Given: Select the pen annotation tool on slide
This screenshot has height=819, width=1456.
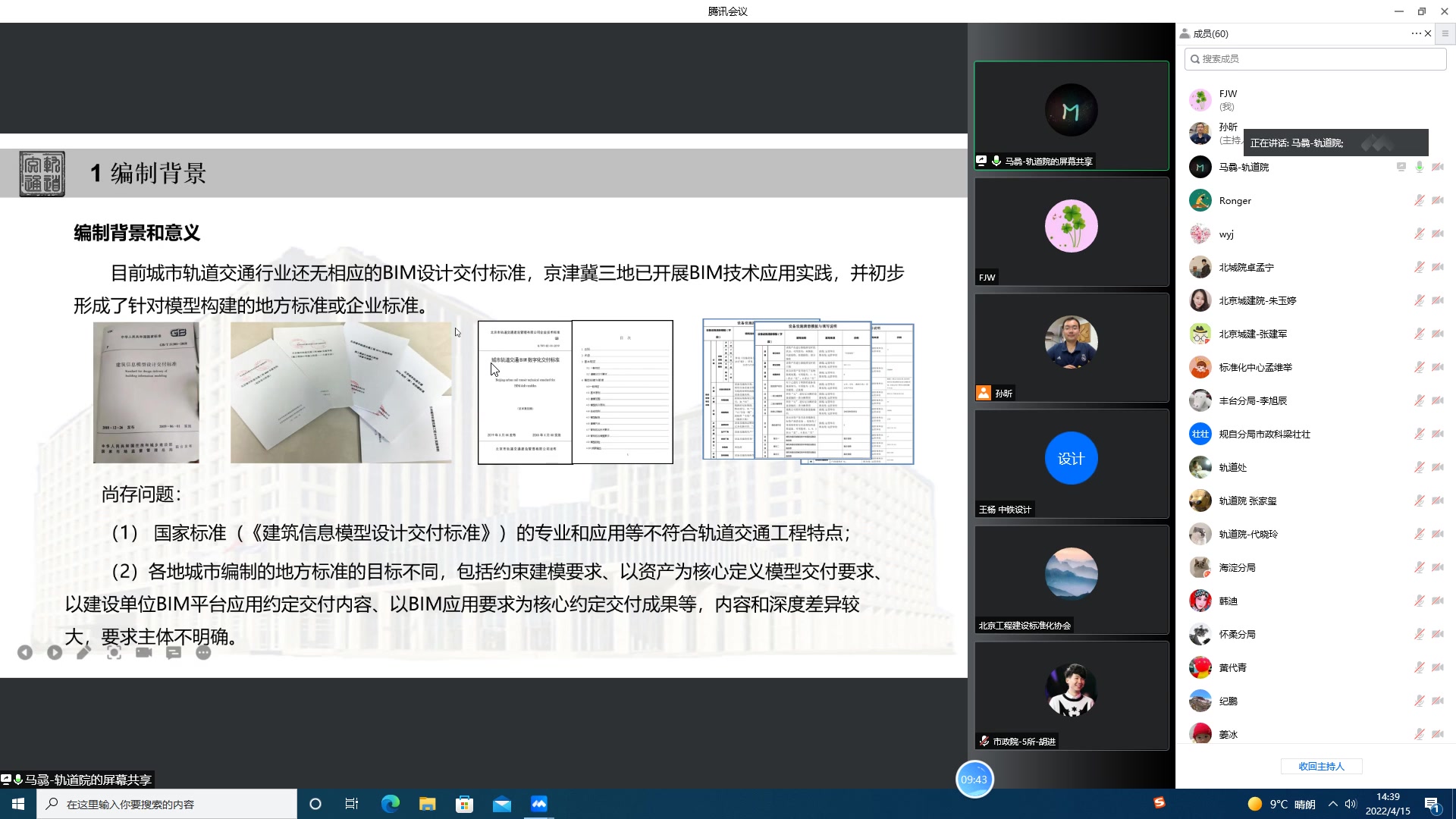Looking at the screenshot, I should pos(84,652).
